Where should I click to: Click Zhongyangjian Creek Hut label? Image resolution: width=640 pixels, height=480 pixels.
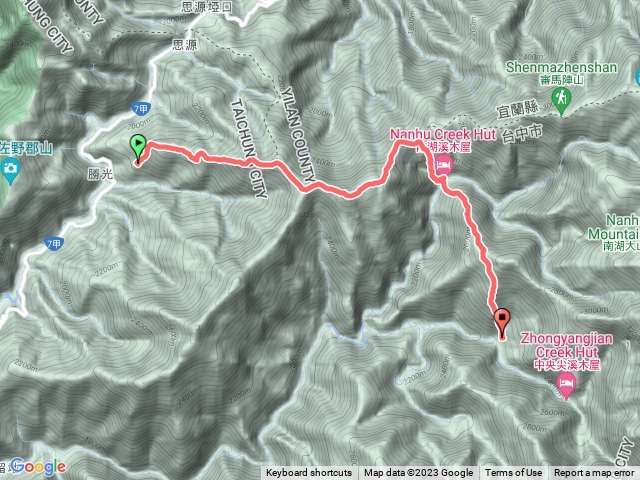(567, 345)
